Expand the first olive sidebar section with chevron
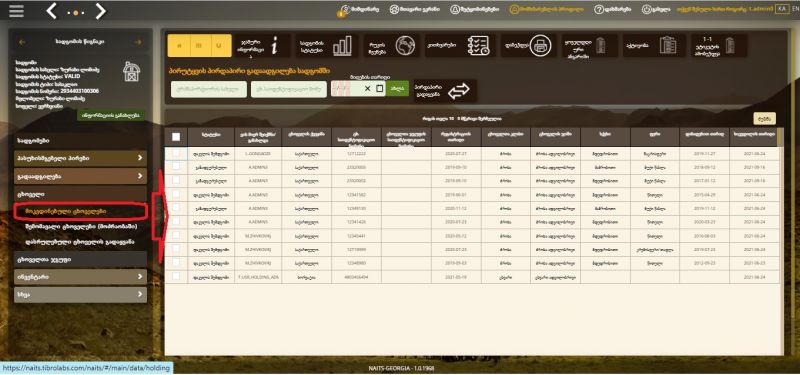 [x=81, y=158]
